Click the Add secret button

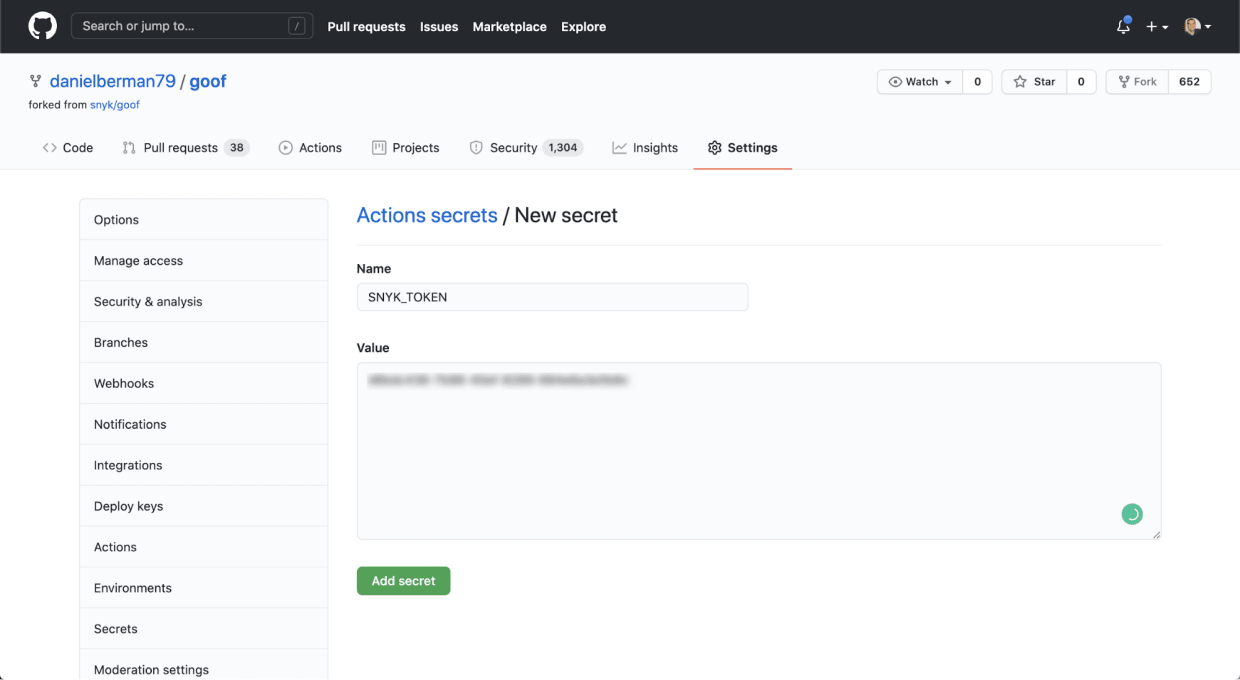tap(403, 581)
